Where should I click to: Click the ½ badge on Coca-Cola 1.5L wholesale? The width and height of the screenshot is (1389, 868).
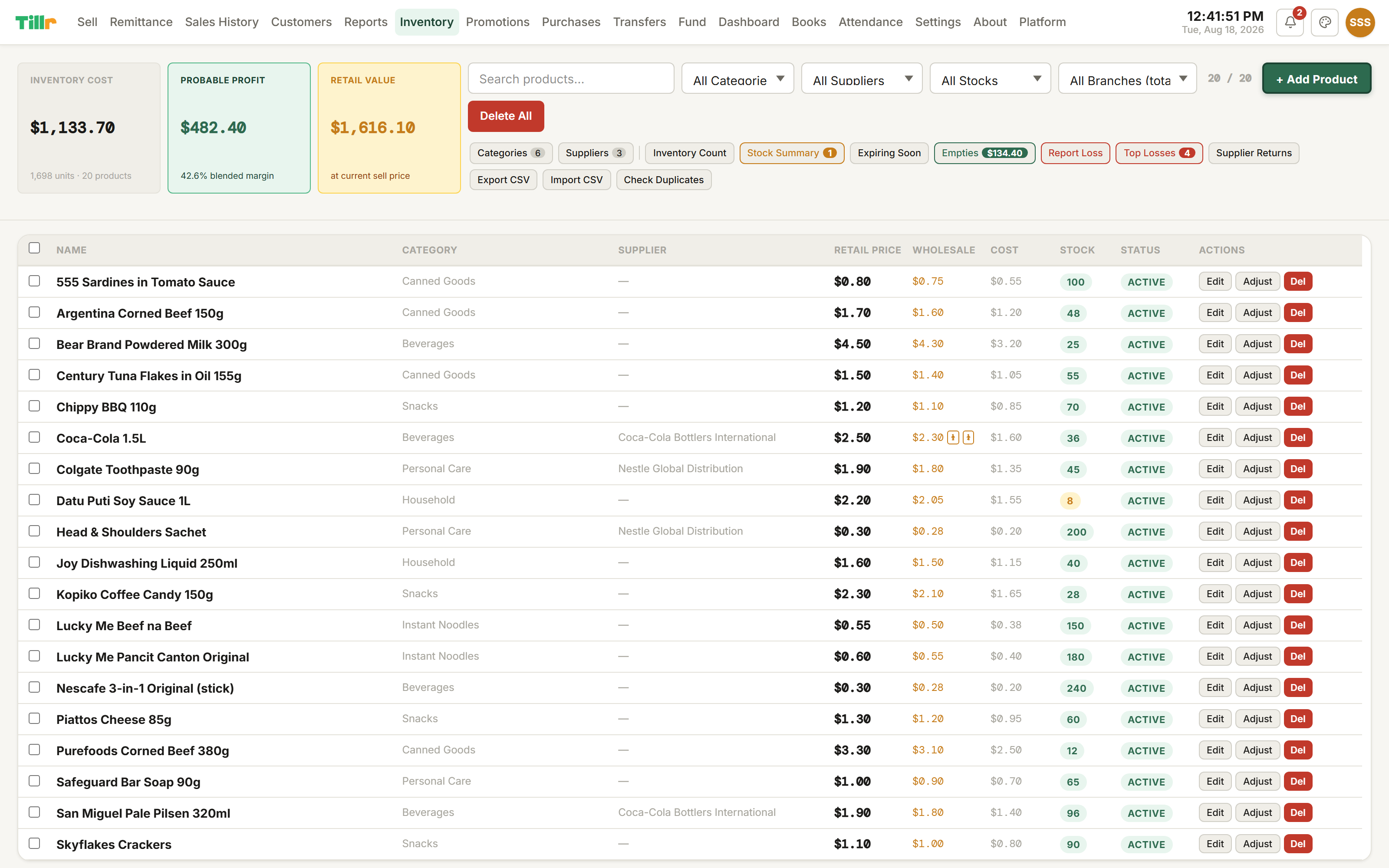953,437
